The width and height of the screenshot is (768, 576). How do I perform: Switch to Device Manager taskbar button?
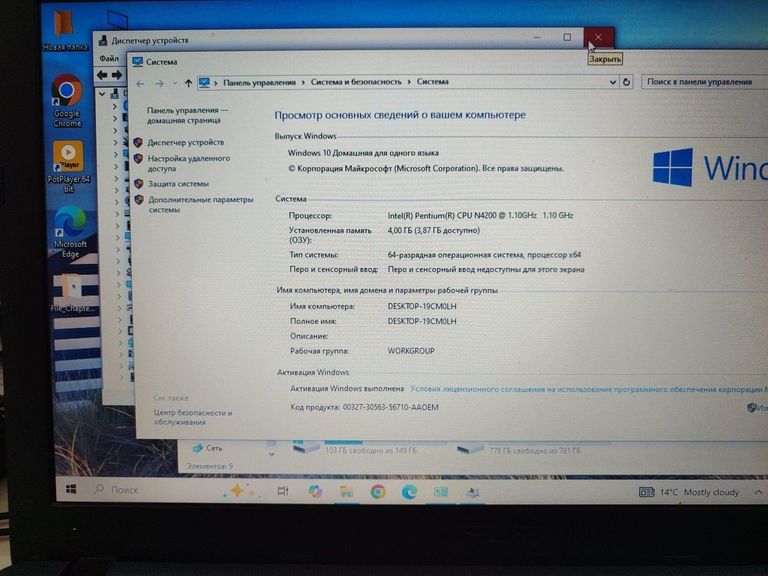pos(472,492)
